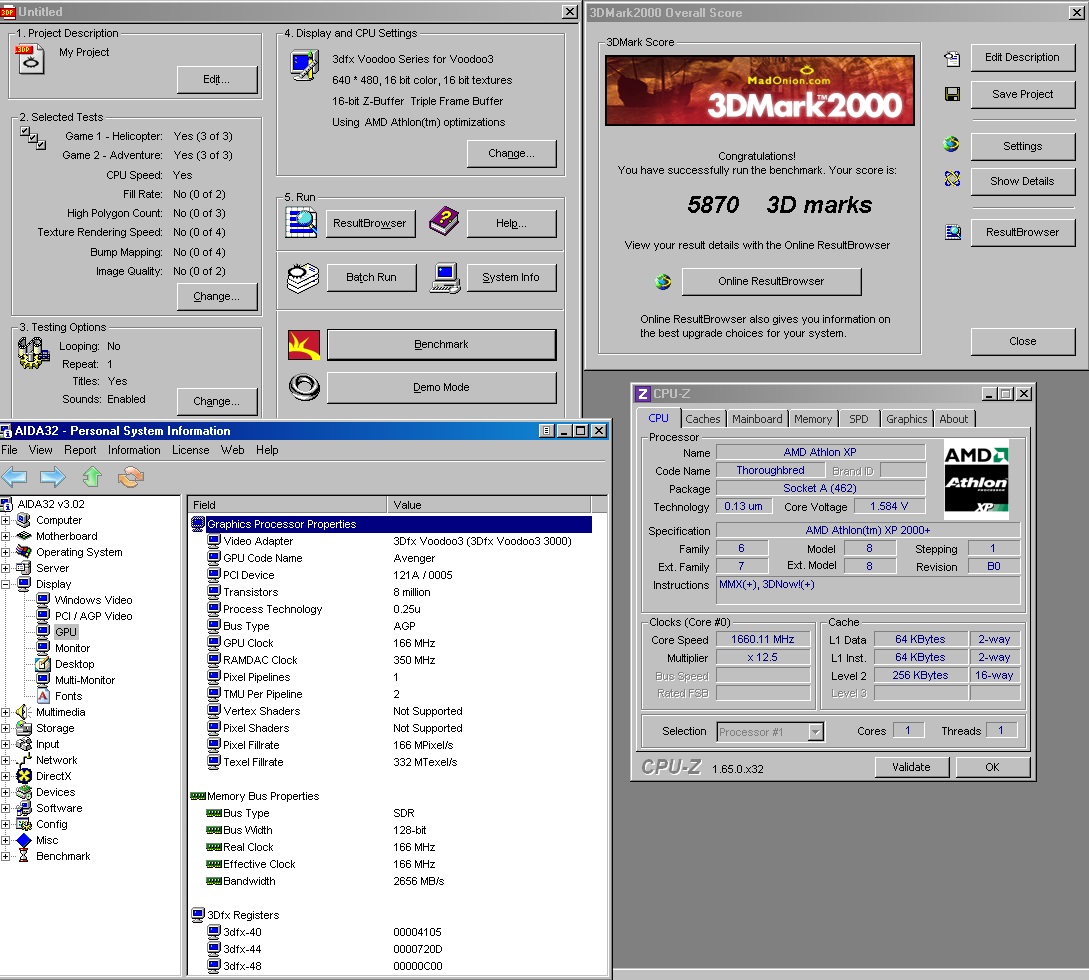Expand the Multimedia tree node
The width and height of the screenshot is (1089, 980).
point(6,713)
